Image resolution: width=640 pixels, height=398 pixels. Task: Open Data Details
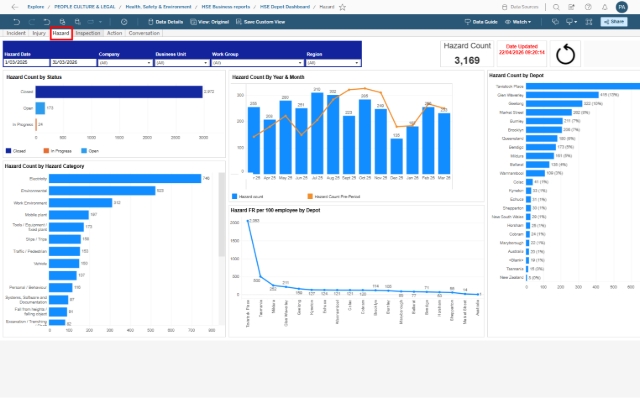pos(165,22)
